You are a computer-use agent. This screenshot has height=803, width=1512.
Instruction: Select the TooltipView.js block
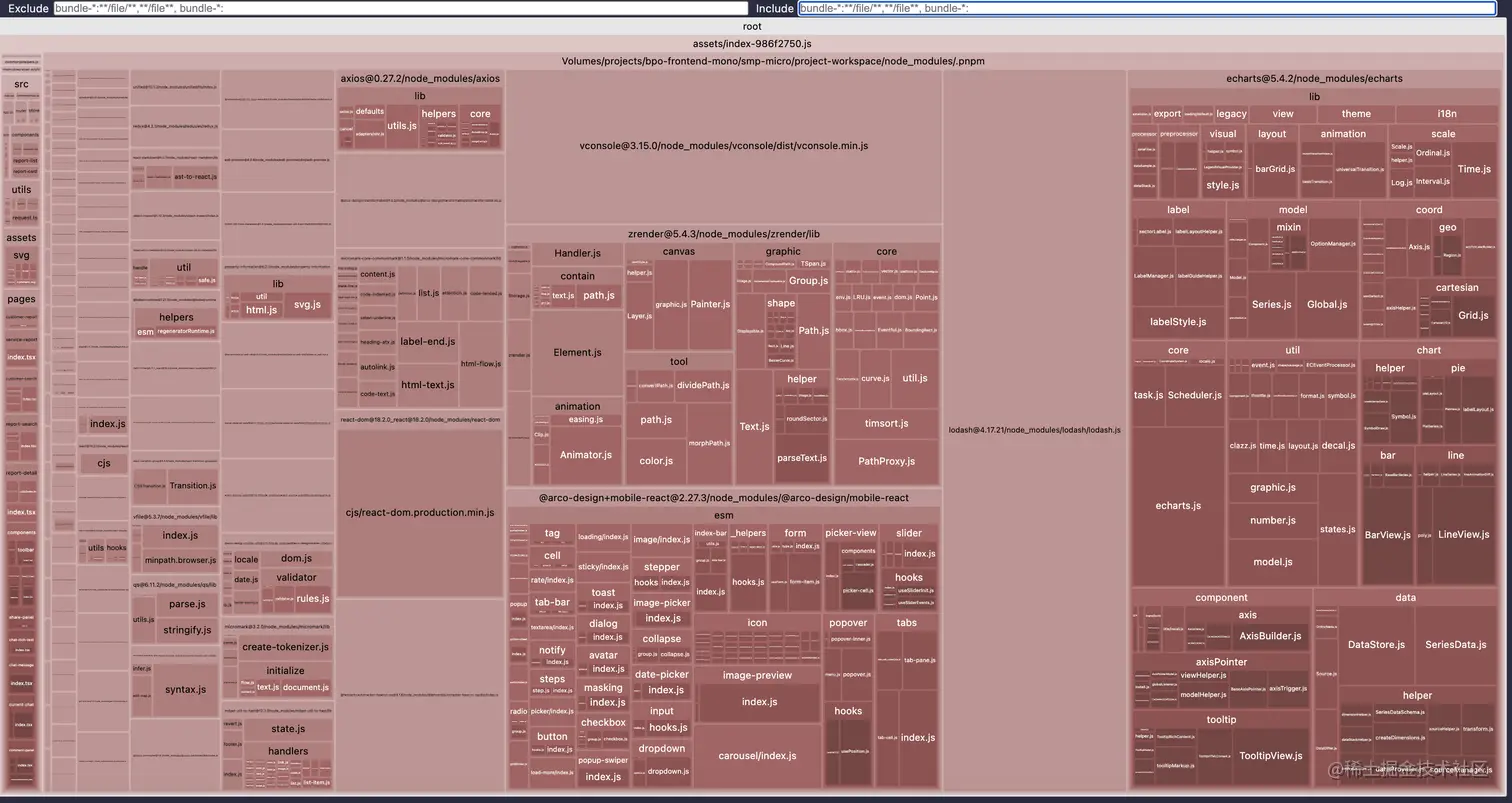pos(1270,756)
